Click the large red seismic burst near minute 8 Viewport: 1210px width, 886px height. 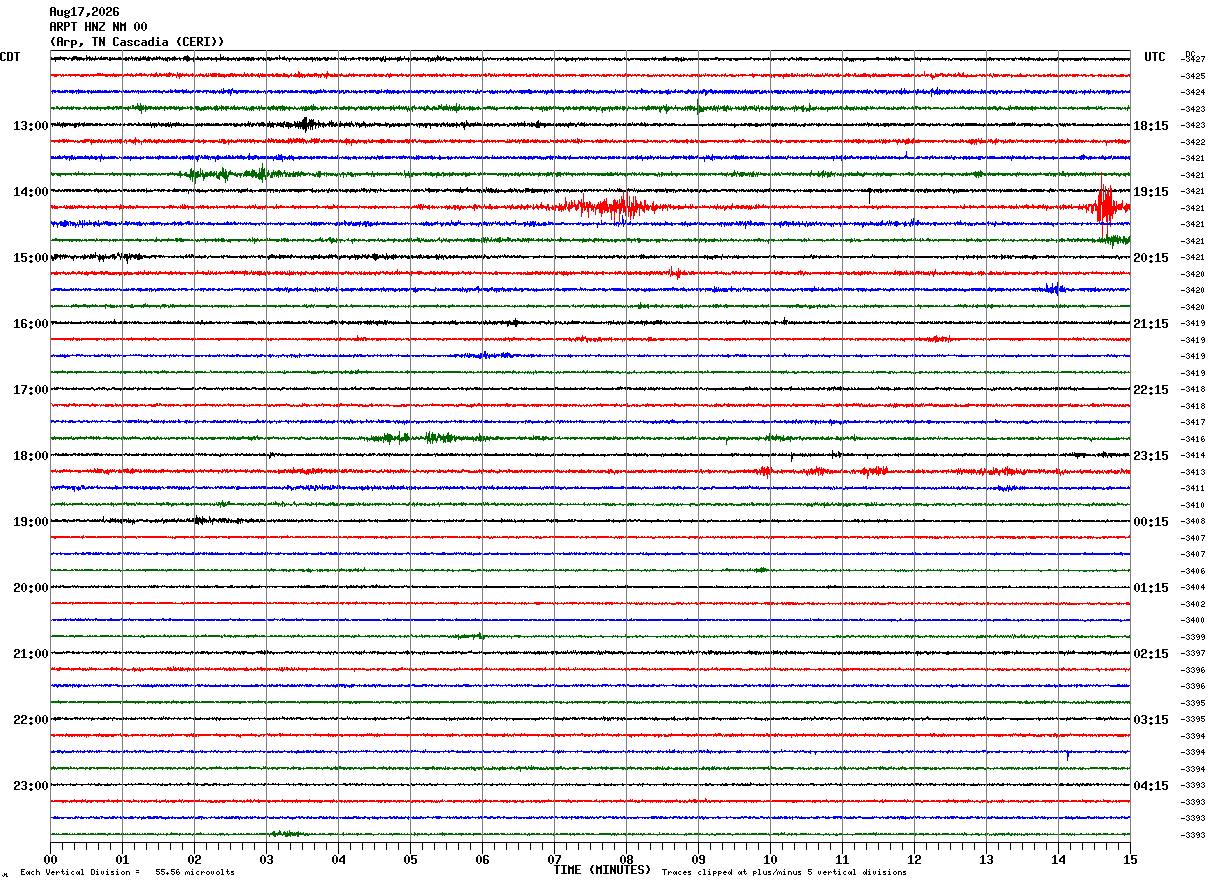(x=607, y=207)
